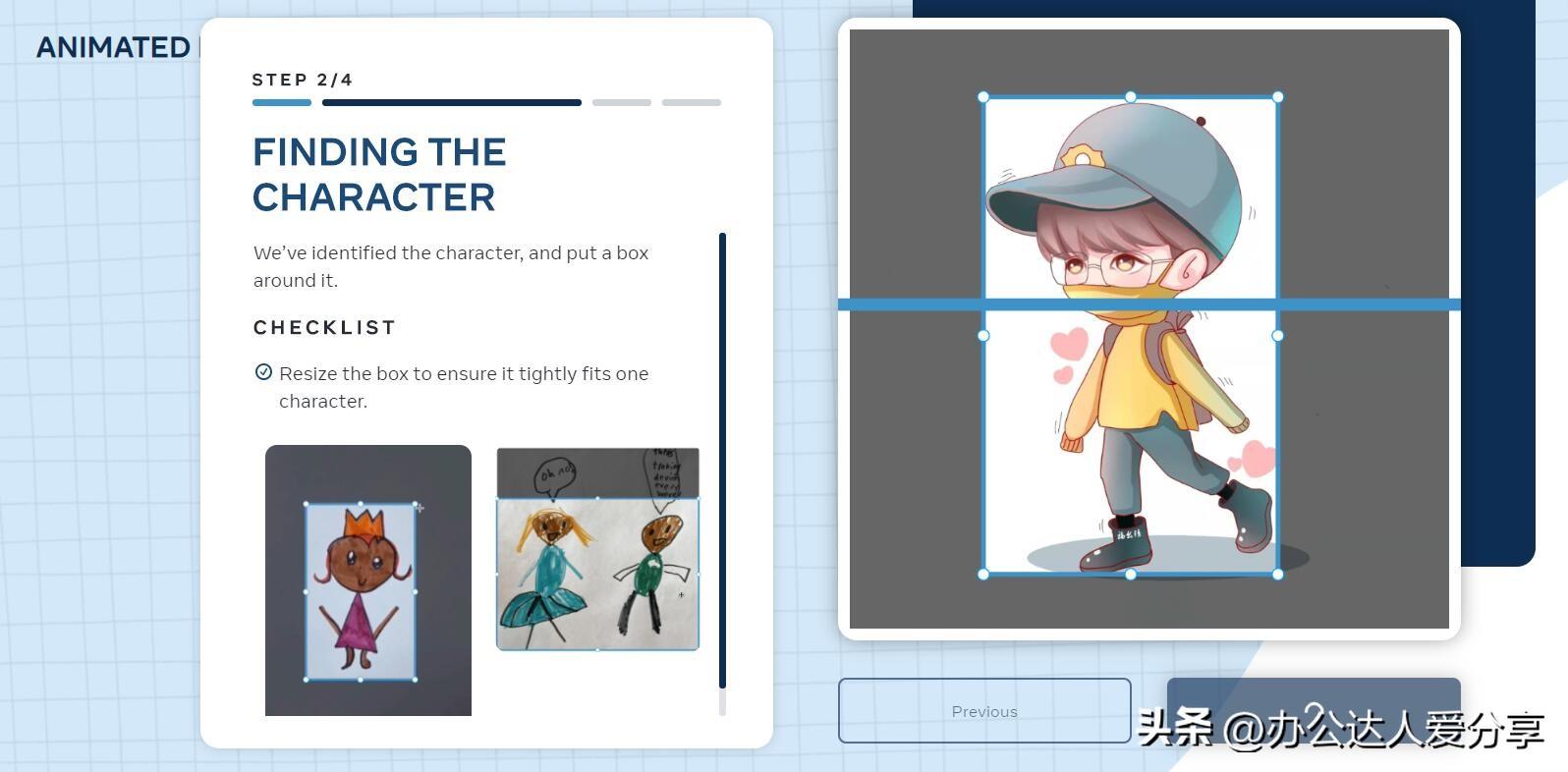Click the first step progress segment

(x=282, y=102)
